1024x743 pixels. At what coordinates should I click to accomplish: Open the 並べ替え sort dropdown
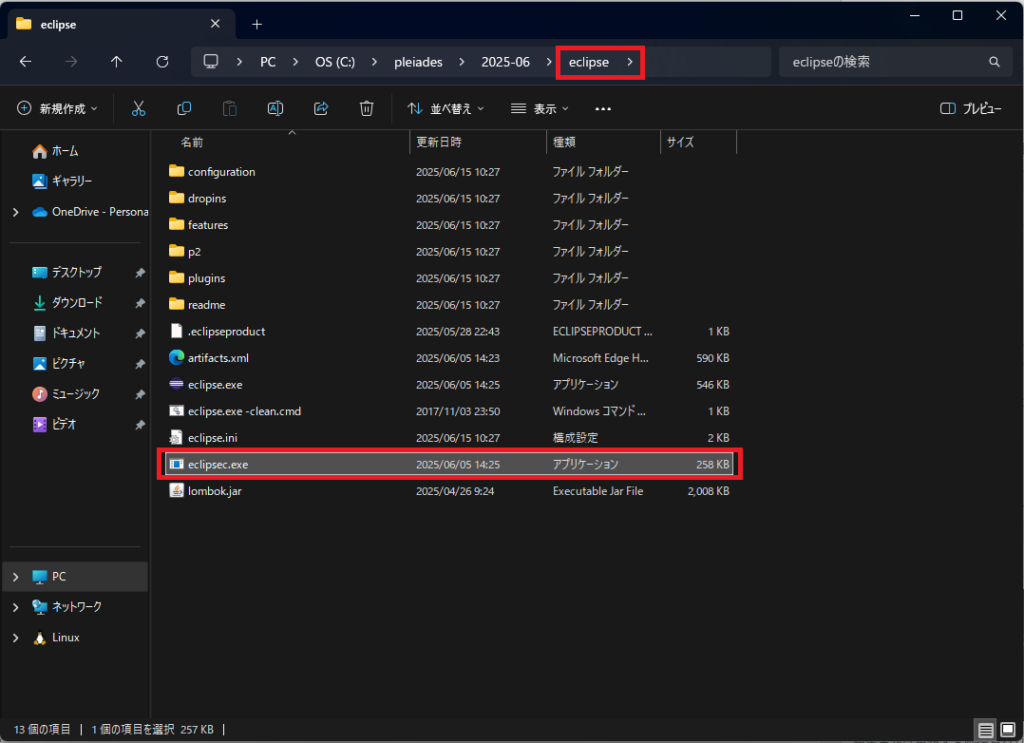(445, 108)
